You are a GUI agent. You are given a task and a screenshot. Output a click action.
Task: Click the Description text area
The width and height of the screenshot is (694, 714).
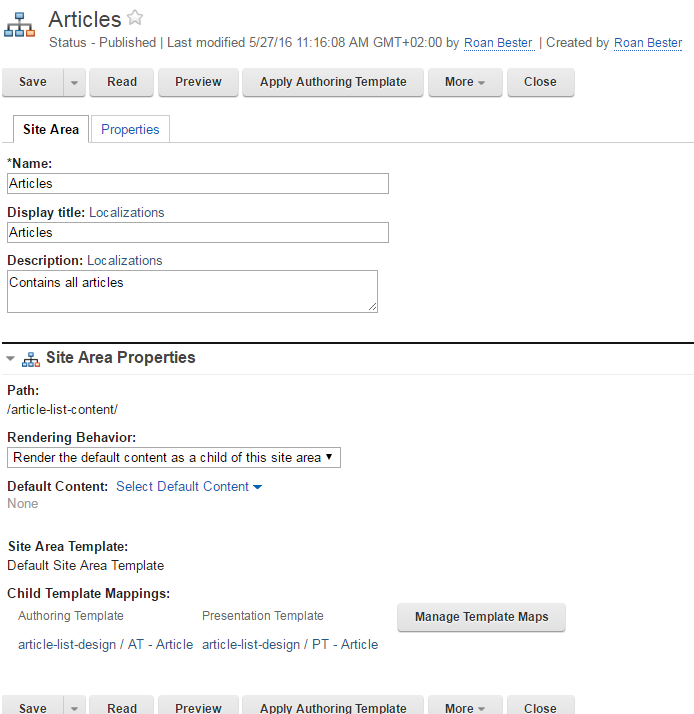pyautogui.click(x=192, y=291)
